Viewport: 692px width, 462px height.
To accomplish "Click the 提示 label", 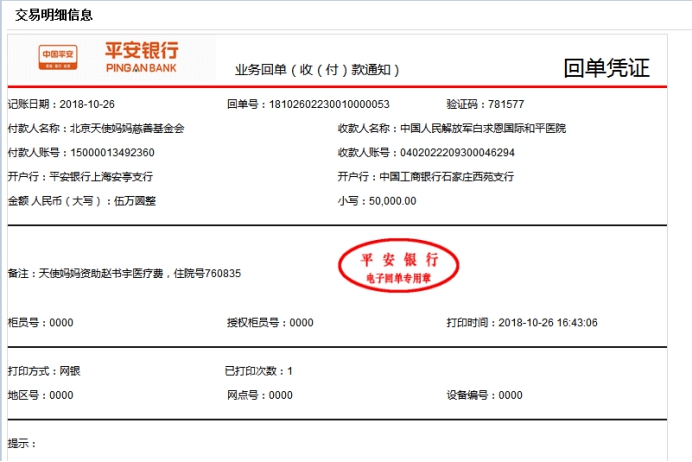I will 21,443.
